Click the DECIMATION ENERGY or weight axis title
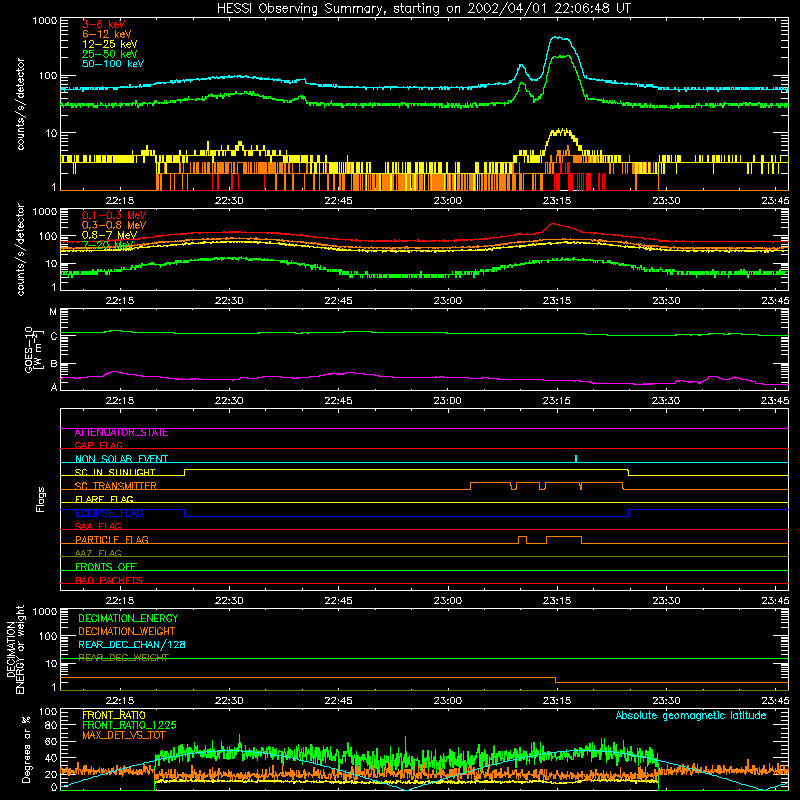 15,649
